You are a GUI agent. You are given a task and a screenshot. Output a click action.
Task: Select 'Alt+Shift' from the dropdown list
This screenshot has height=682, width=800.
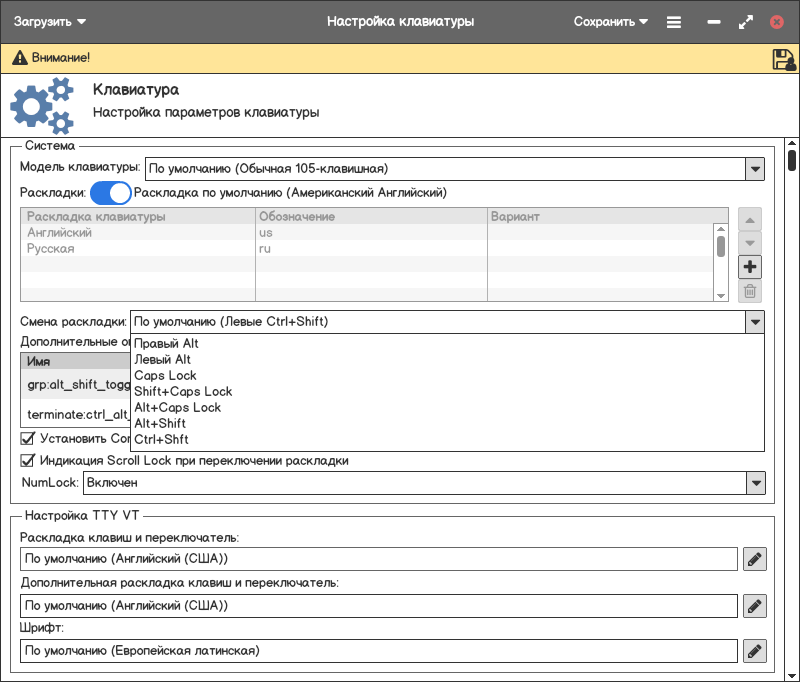pyautogui.click(x=160, y=423)
